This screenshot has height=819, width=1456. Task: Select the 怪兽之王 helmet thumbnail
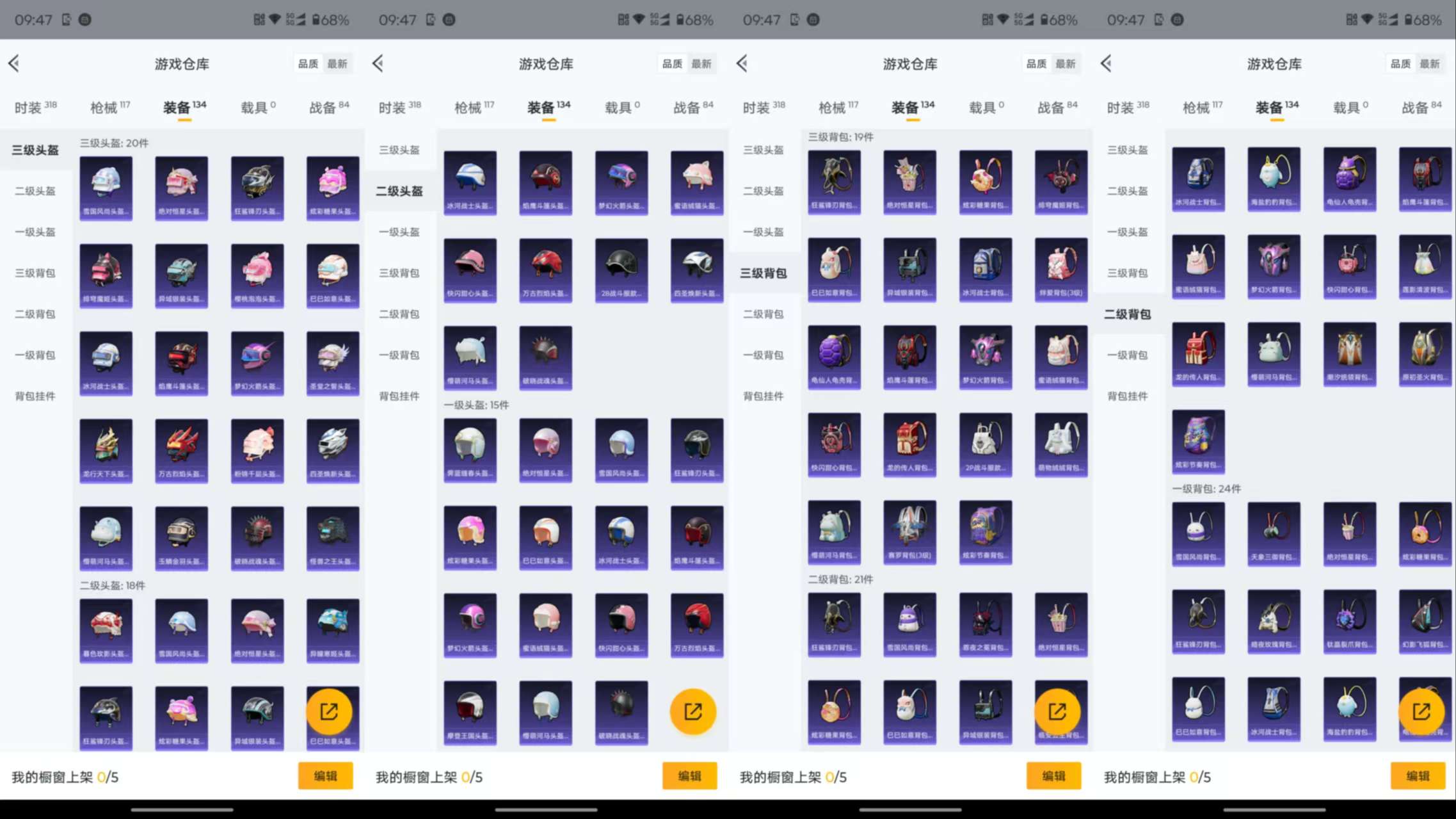click(x=333, y=538)
